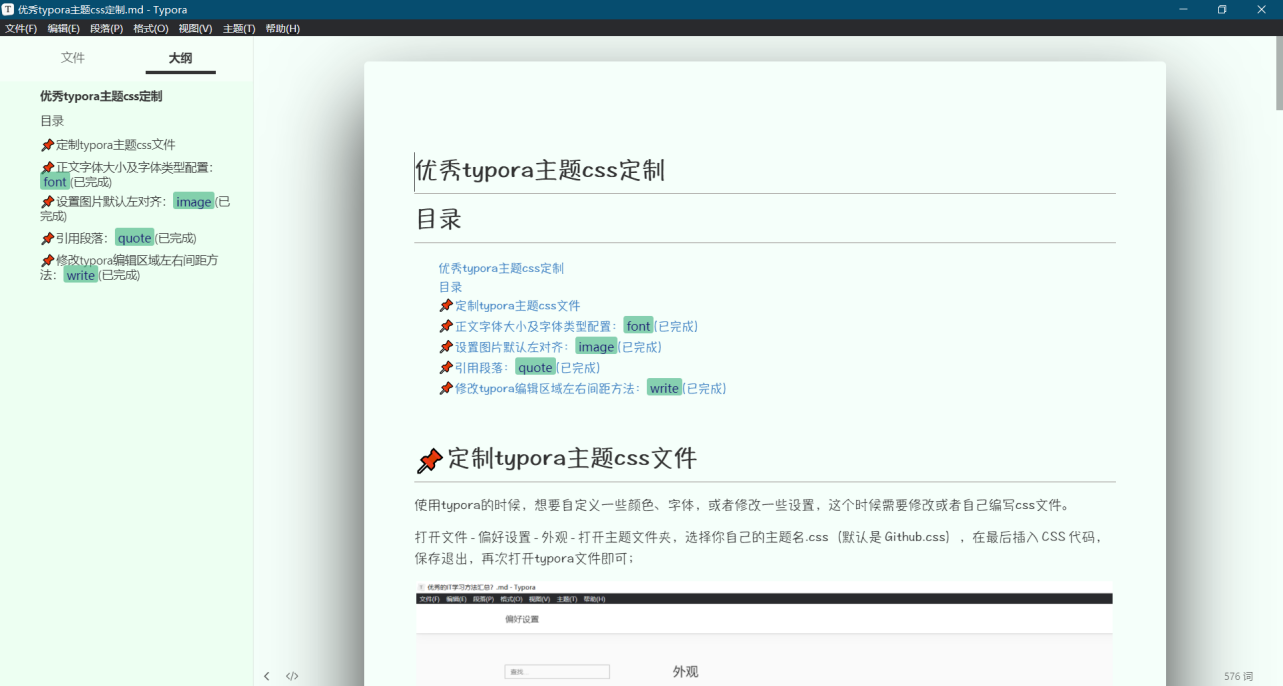The height and width of the screenshot is (686, 1283).
Task: Open the 主题(T) menu
Action: pyautogui.click(x=239, y=28)
